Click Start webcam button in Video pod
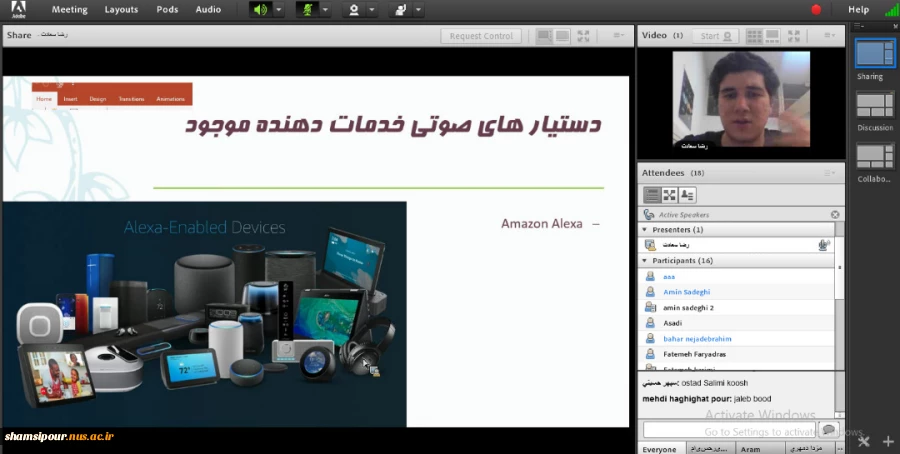Image resolution: width=900 pixels, height=454 pixels. [x=715, y=36]
